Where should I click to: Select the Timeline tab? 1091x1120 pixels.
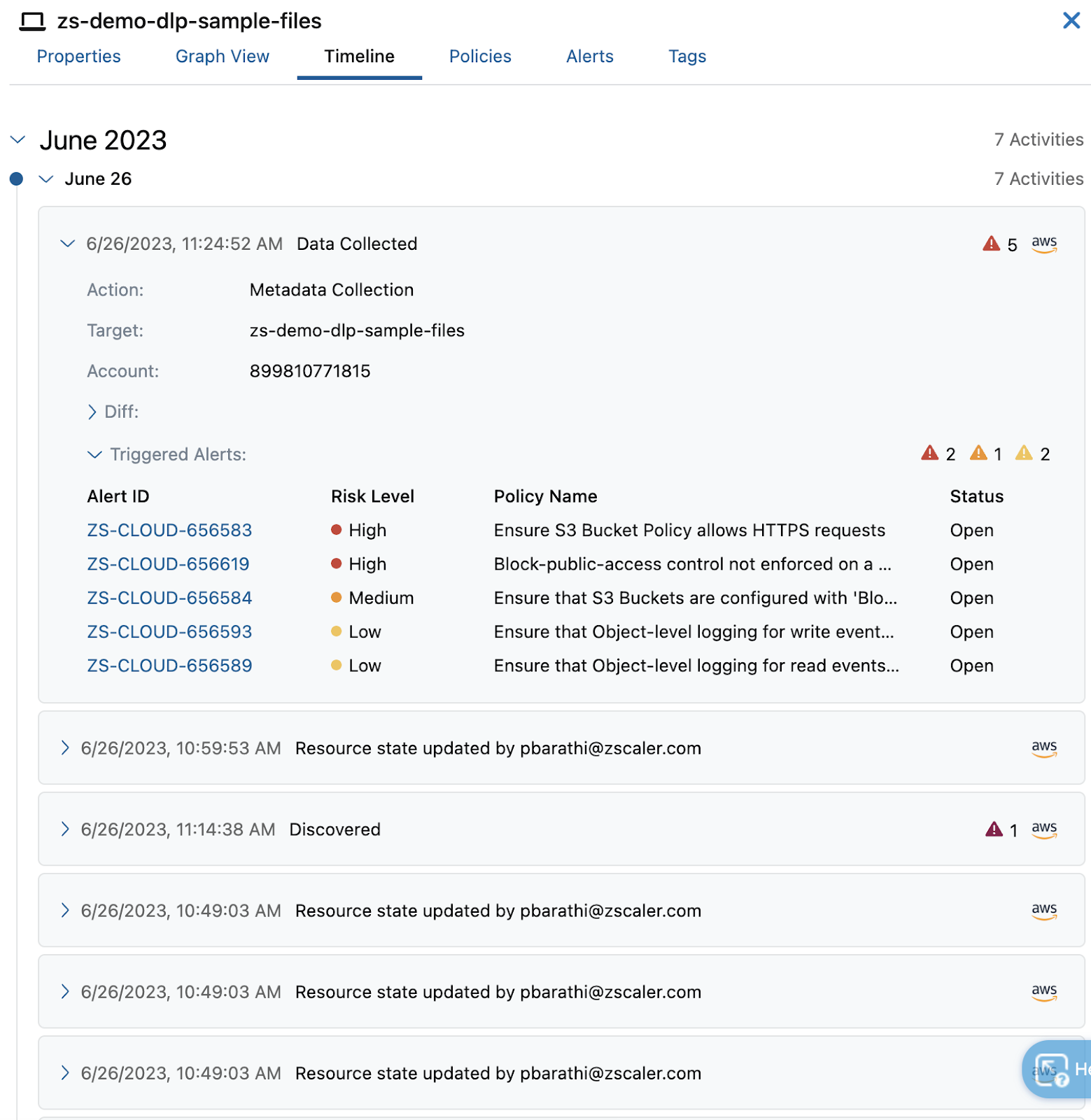point(360,56)
